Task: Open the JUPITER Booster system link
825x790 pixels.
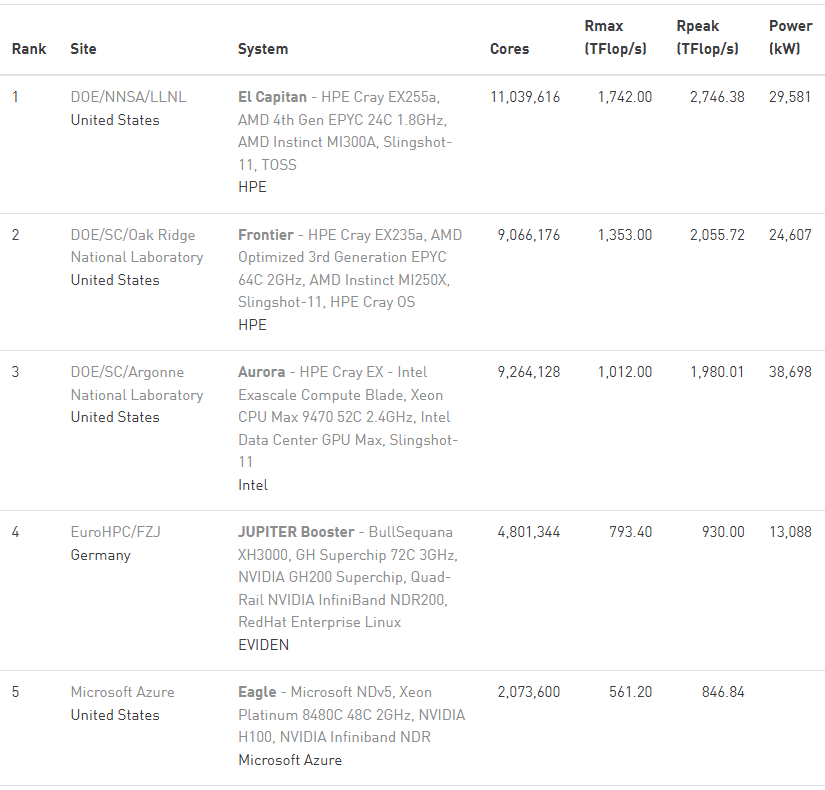Action: click(x=296, y=532)
